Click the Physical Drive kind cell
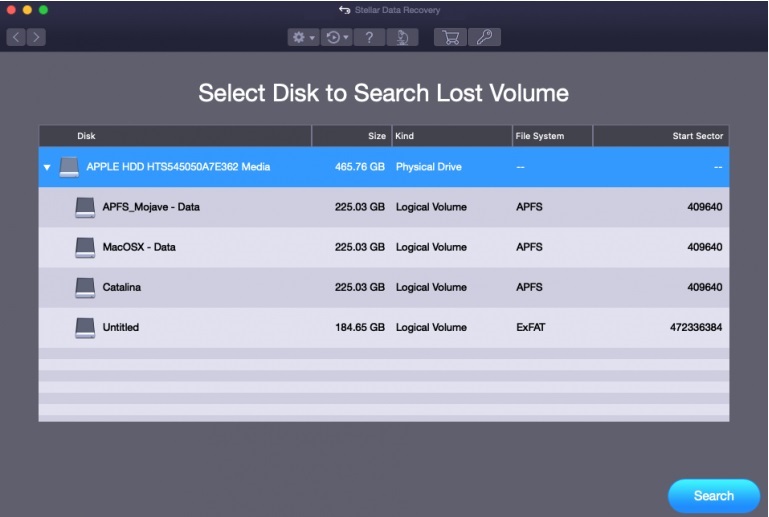Viewport: 769px width, 517px height. click(x=429, y=167)
